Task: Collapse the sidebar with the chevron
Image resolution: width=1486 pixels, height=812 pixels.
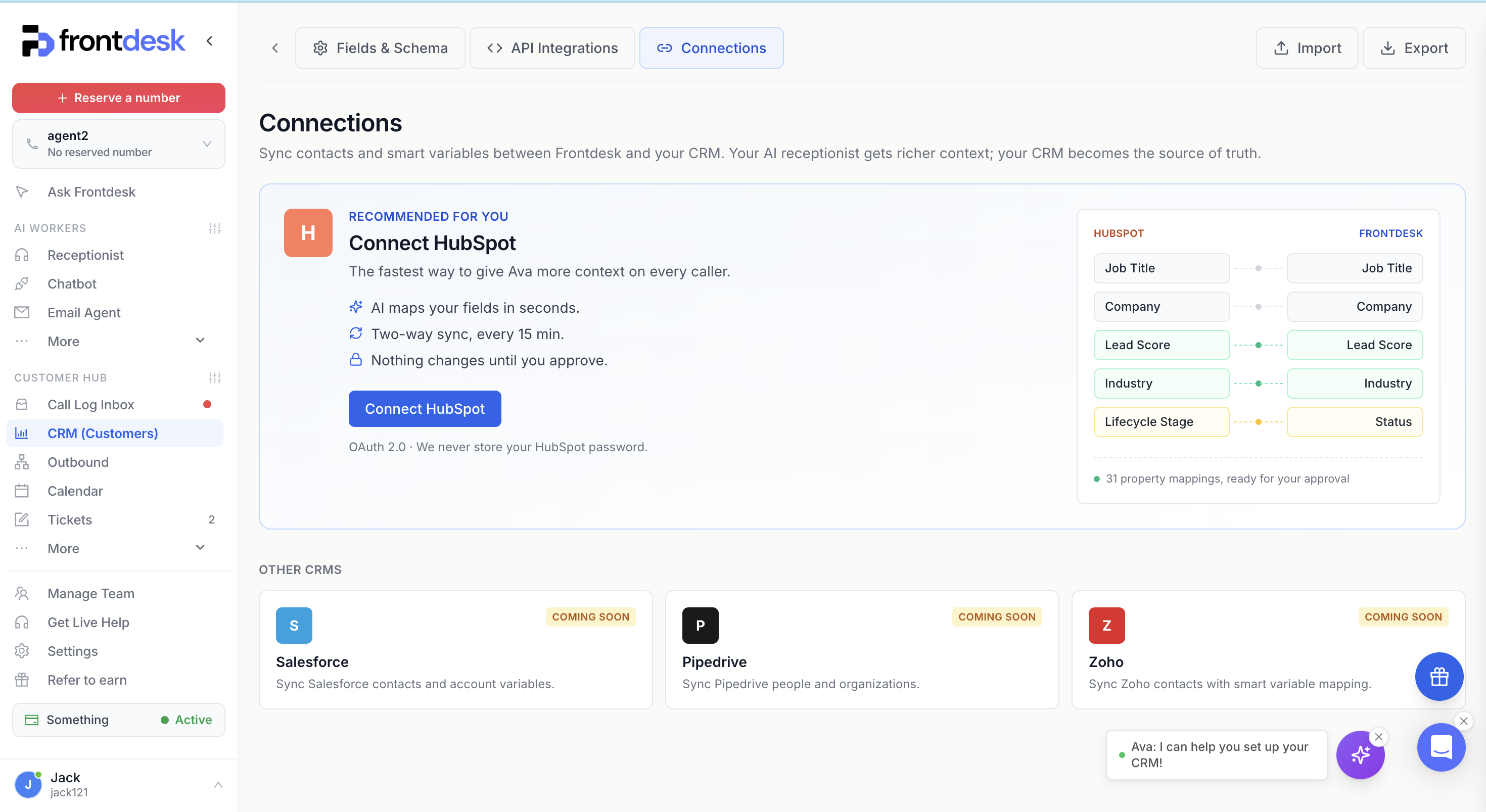Action: click(210, 41)
